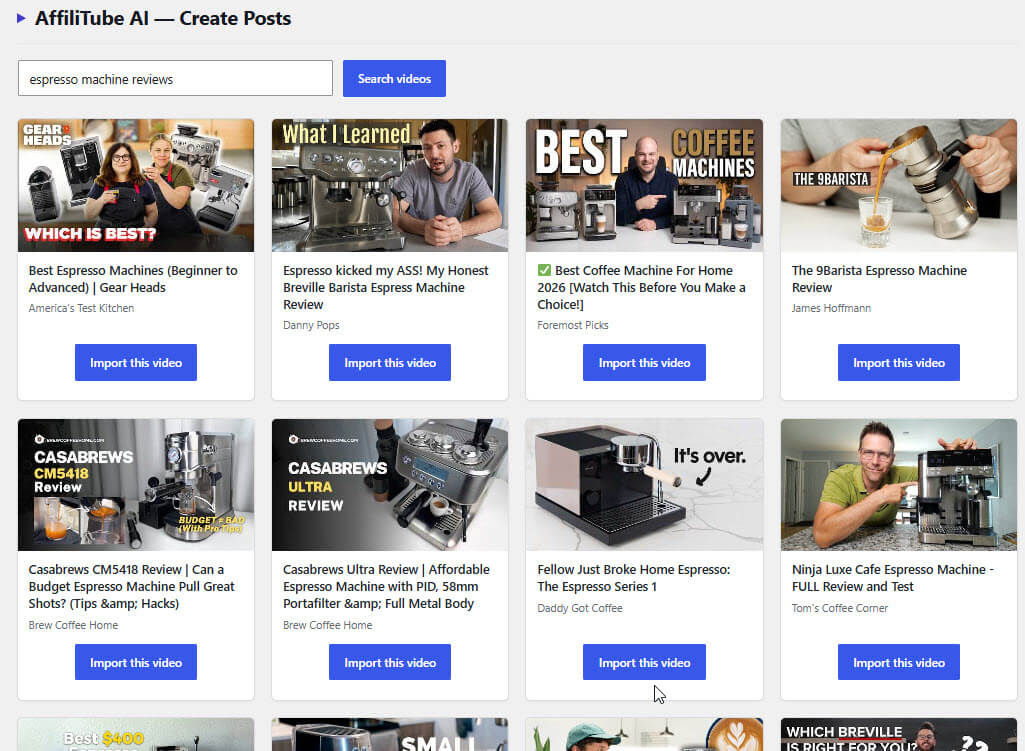Open the Ninja Luxe Cafe thumbnail

[899, 485]
